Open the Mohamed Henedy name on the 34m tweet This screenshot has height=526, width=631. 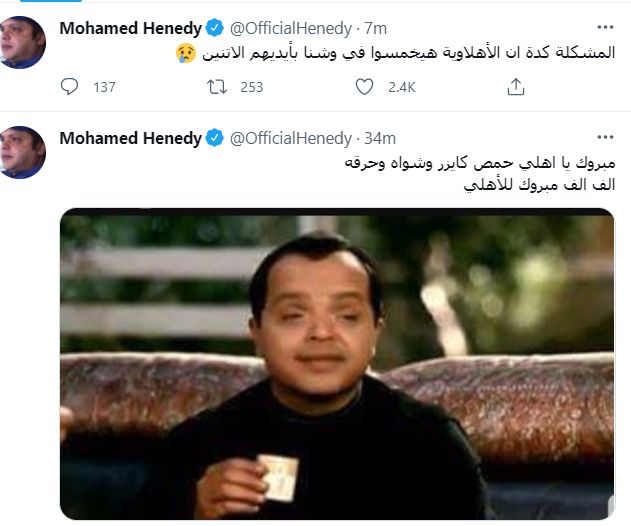pyautogui.click(x=130, y=138)
